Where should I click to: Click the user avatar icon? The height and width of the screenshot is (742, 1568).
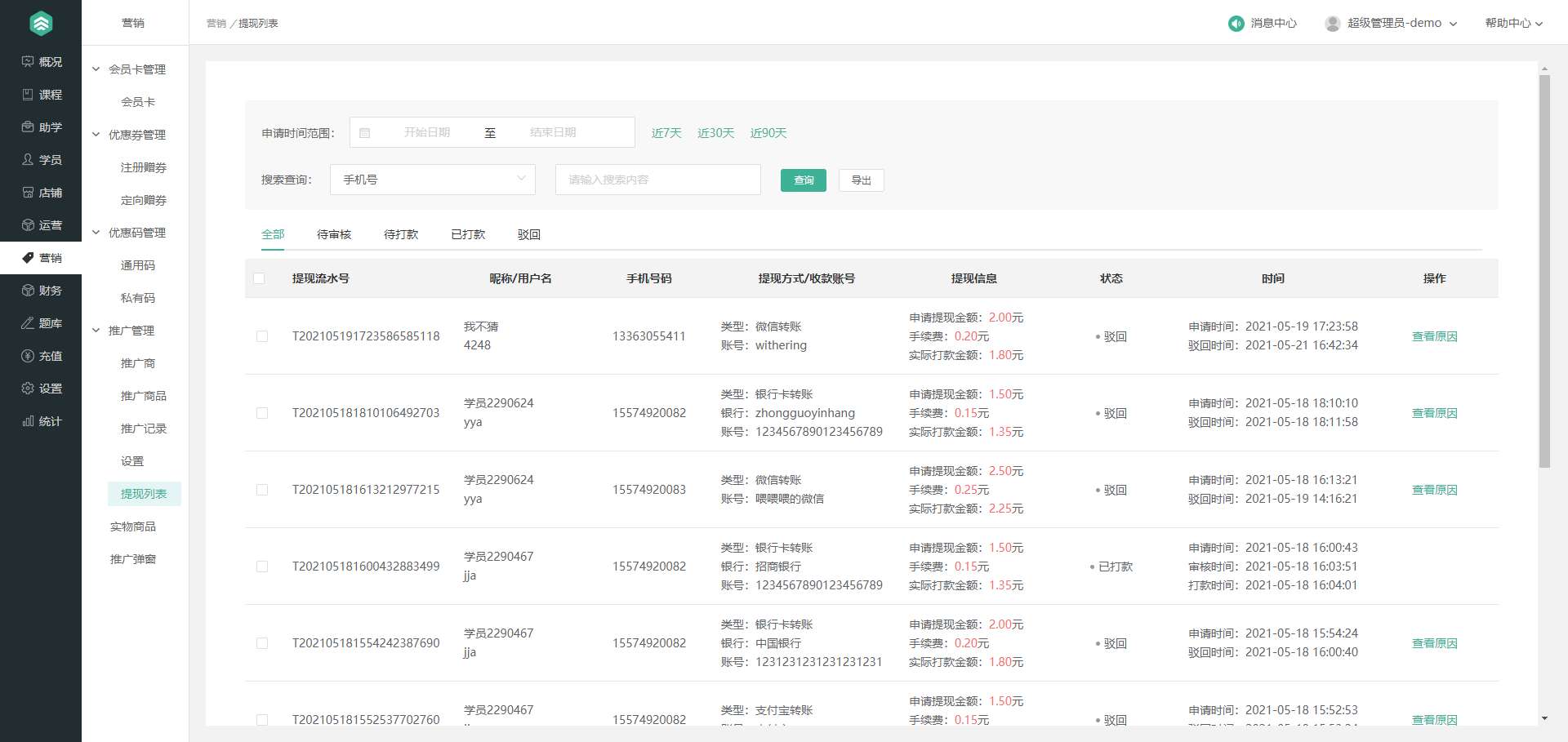pyautogui.click(x=1333, y=24)
